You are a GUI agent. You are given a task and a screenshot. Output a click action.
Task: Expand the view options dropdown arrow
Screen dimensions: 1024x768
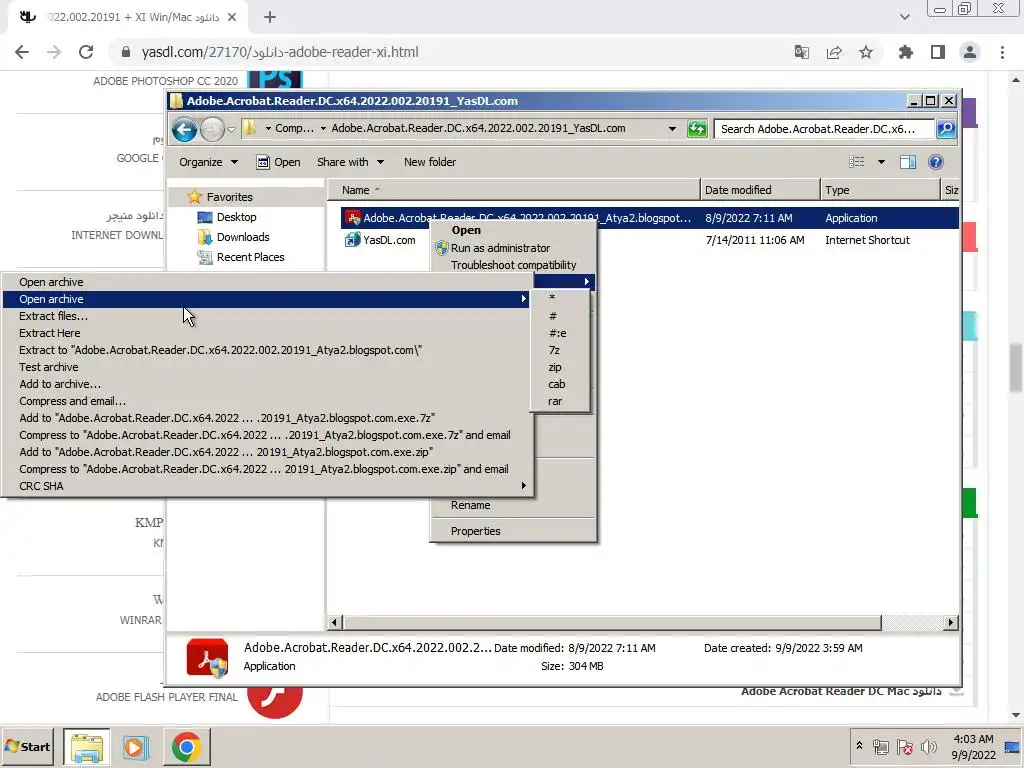click(881, 162)
